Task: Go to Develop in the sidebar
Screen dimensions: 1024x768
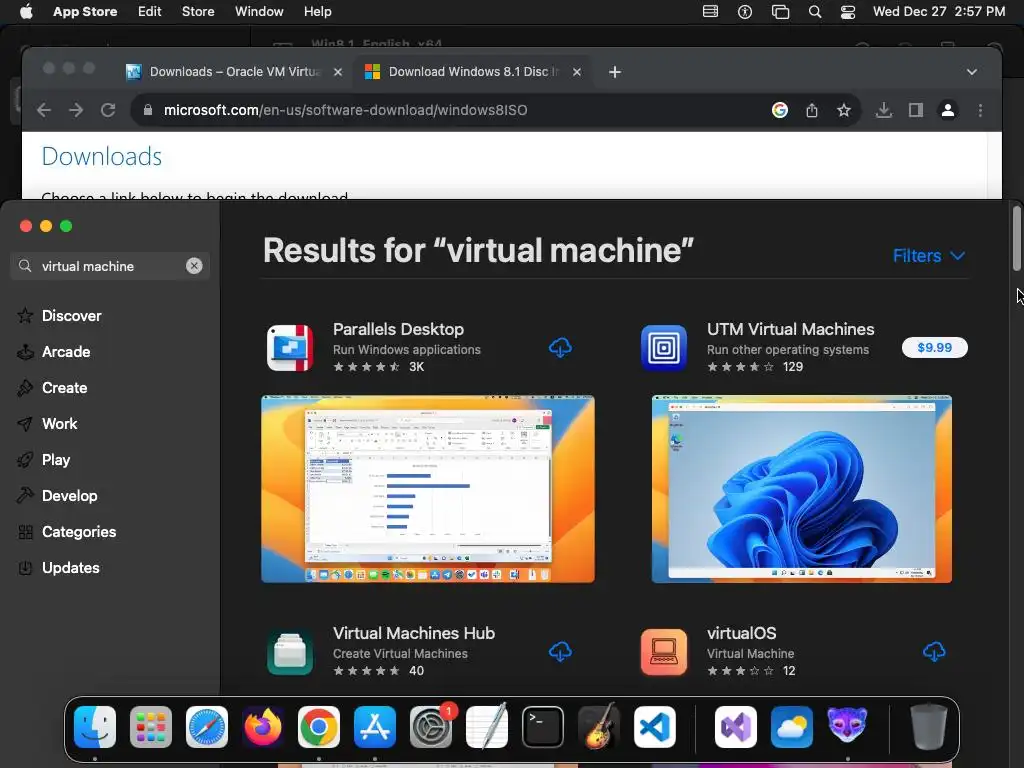Action: pyautogui.click(x=69, y=496)
